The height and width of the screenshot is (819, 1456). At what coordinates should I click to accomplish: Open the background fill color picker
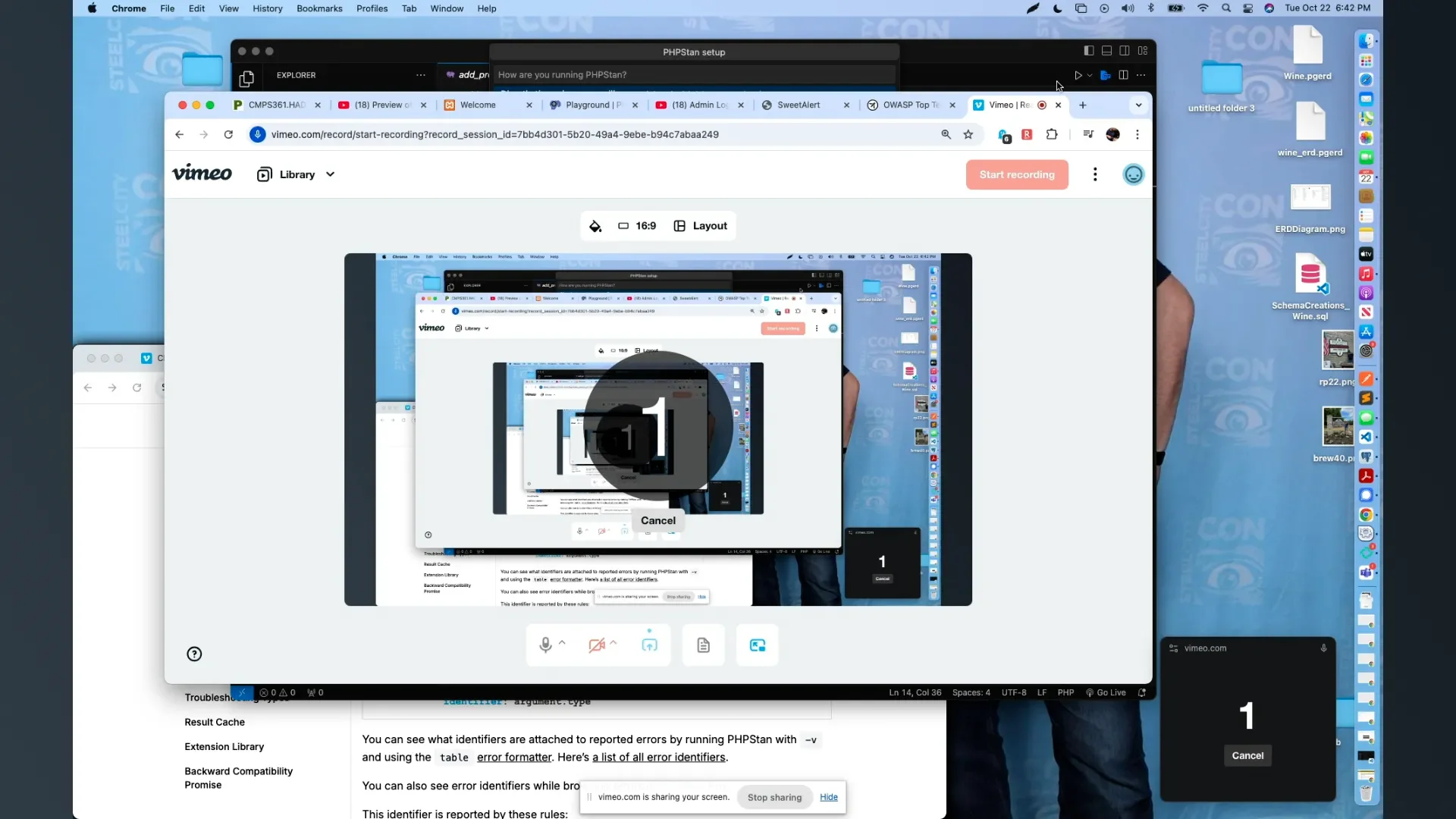595,226
